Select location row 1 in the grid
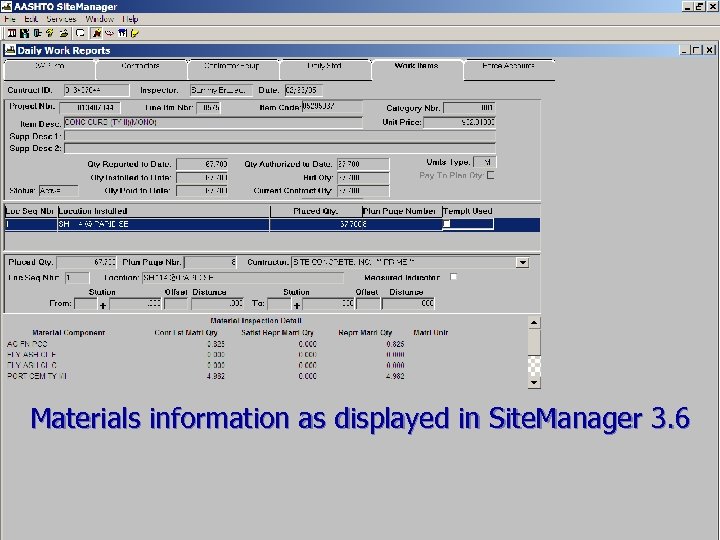The height and width of the screenshot is (540, 720). pos(272,224)
